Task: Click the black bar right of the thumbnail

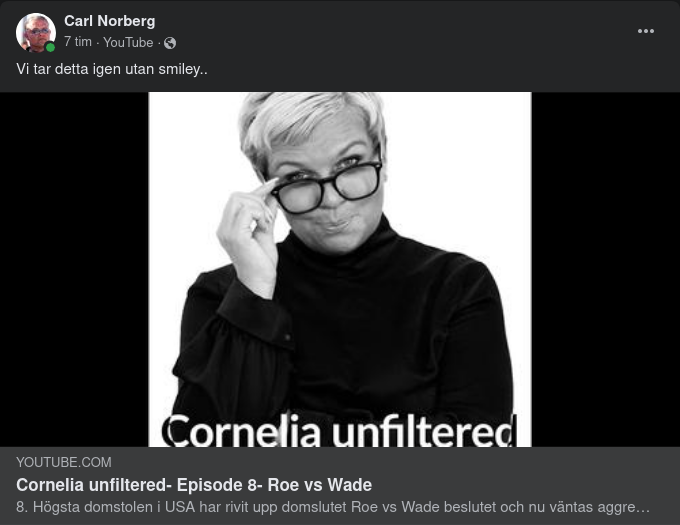Action: point(605,269)
